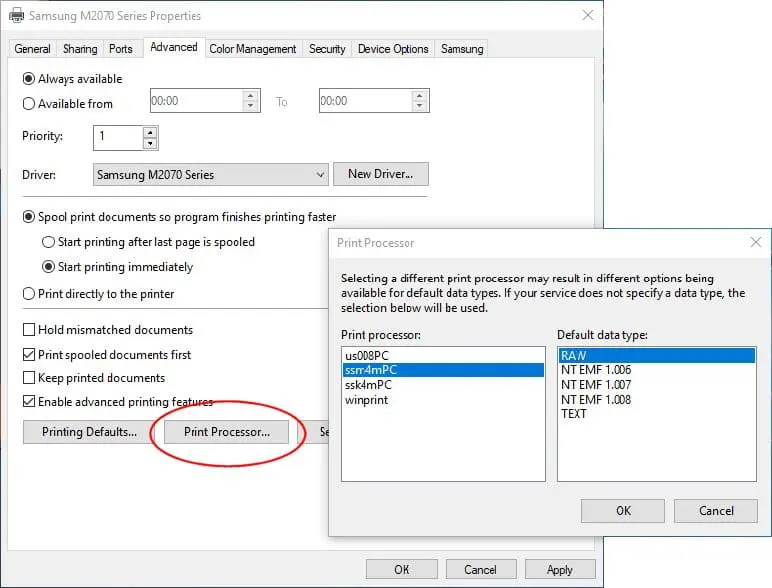Select ssm4mPC print processor

click(443, 370)
